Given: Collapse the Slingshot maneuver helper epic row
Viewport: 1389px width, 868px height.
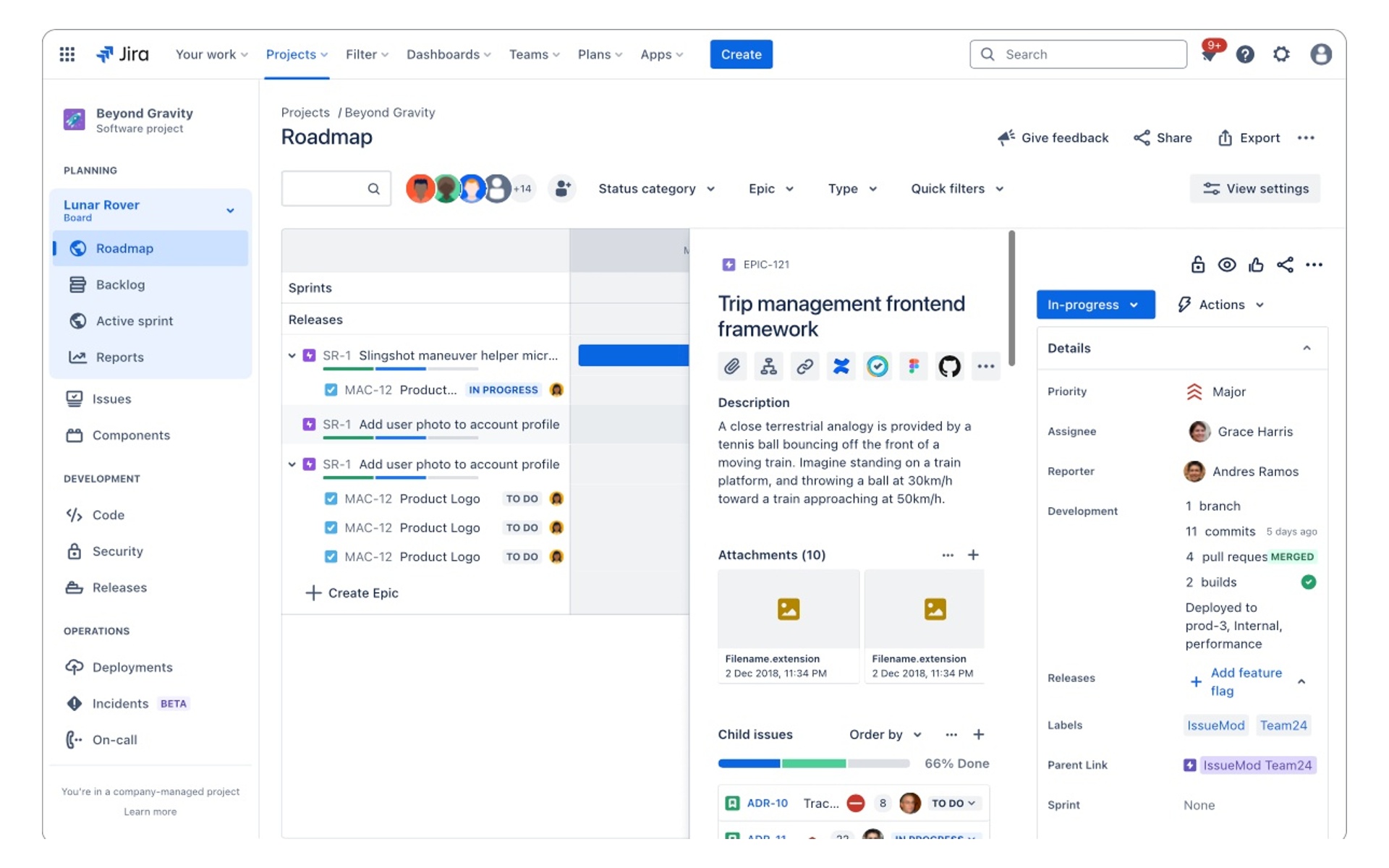Looking at the screenshot, I should pyautogui.click(x=292, y=355).
